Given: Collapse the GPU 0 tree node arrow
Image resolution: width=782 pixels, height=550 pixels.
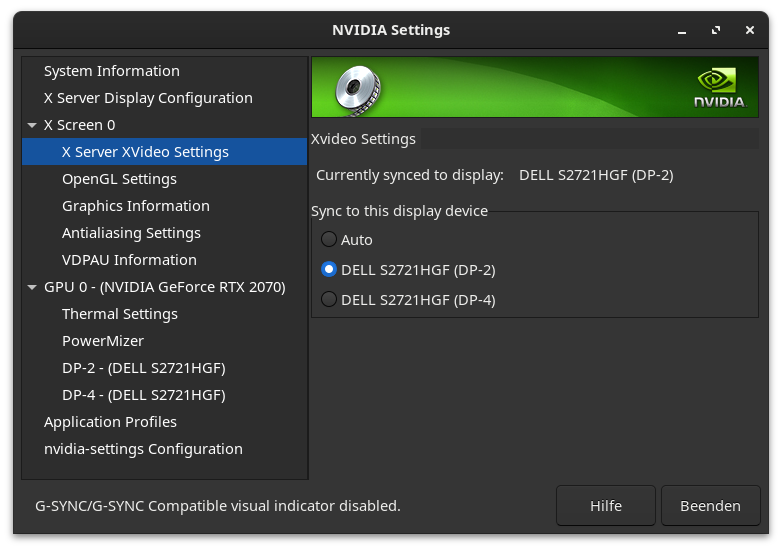Looking at the screenshot, I should click(32, 287).
